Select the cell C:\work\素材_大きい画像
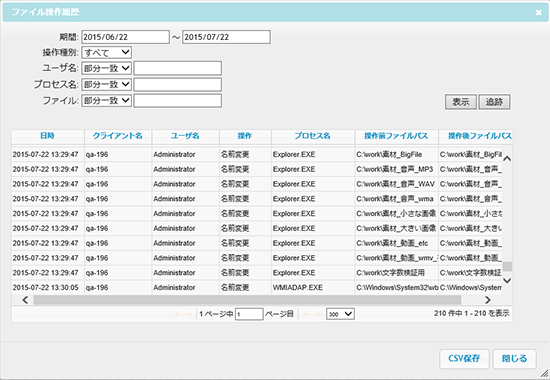Screen dimensions: 550x380 coord(396,228)
